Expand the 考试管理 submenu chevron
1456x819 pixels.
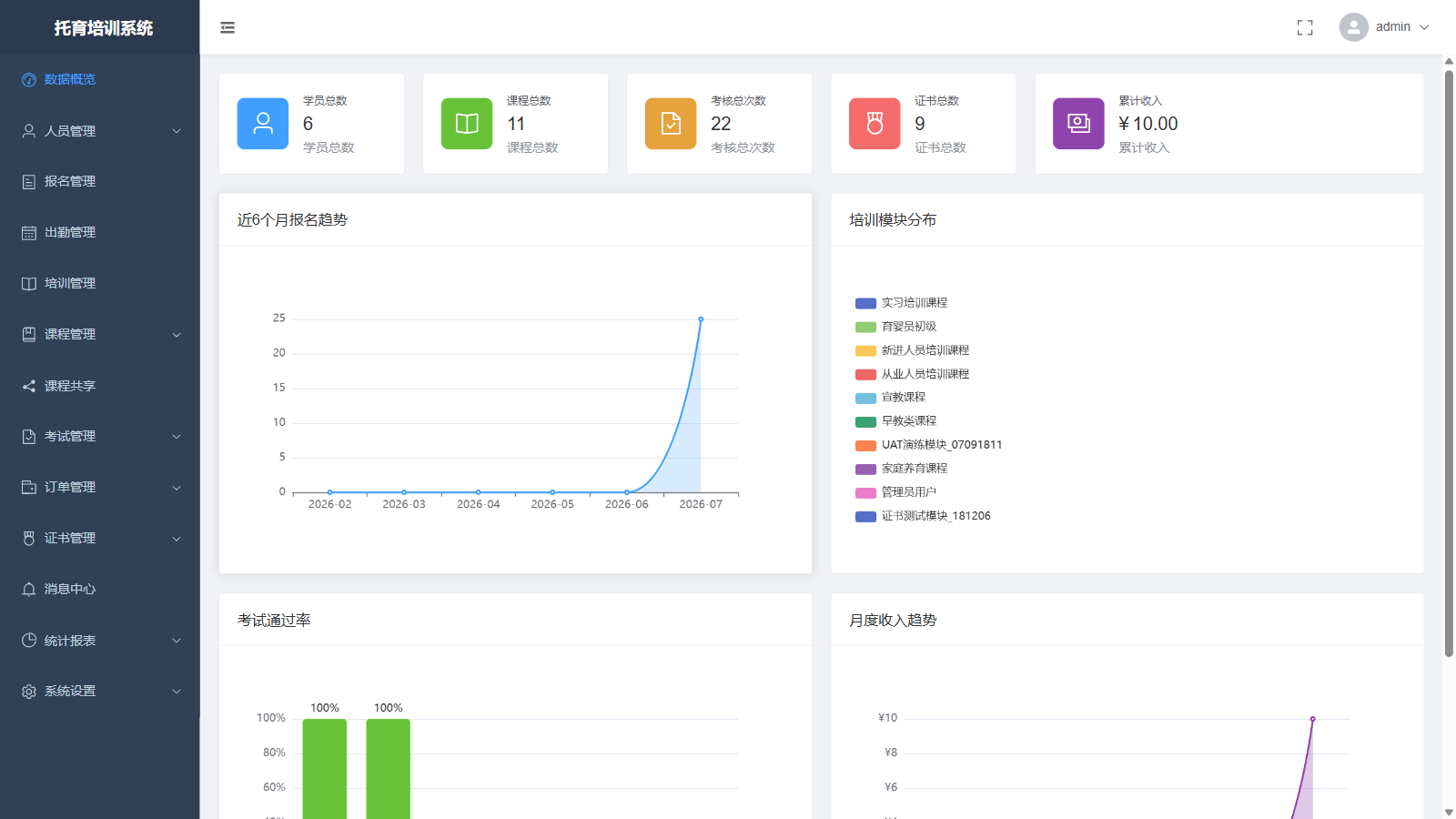point(177,437)
